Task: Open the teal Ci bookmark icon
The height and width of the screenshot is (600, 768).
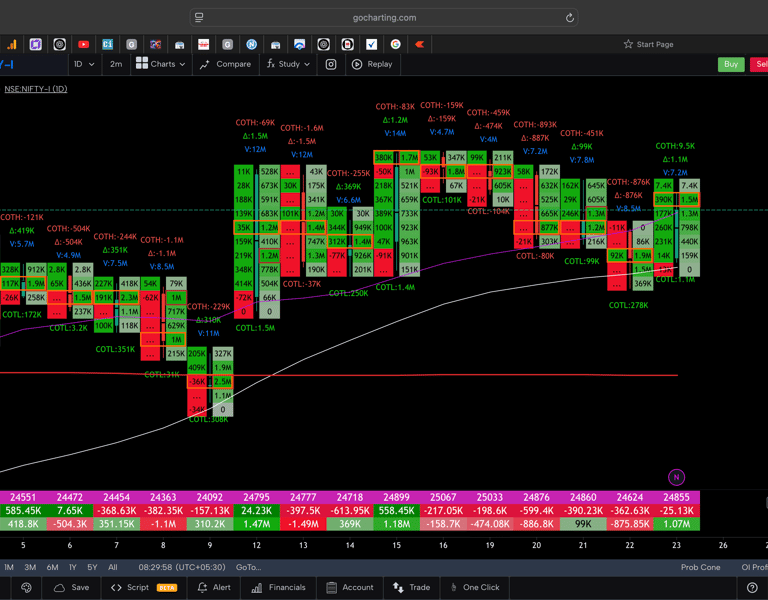Action: pyautogui.click(x=107, y=45)
